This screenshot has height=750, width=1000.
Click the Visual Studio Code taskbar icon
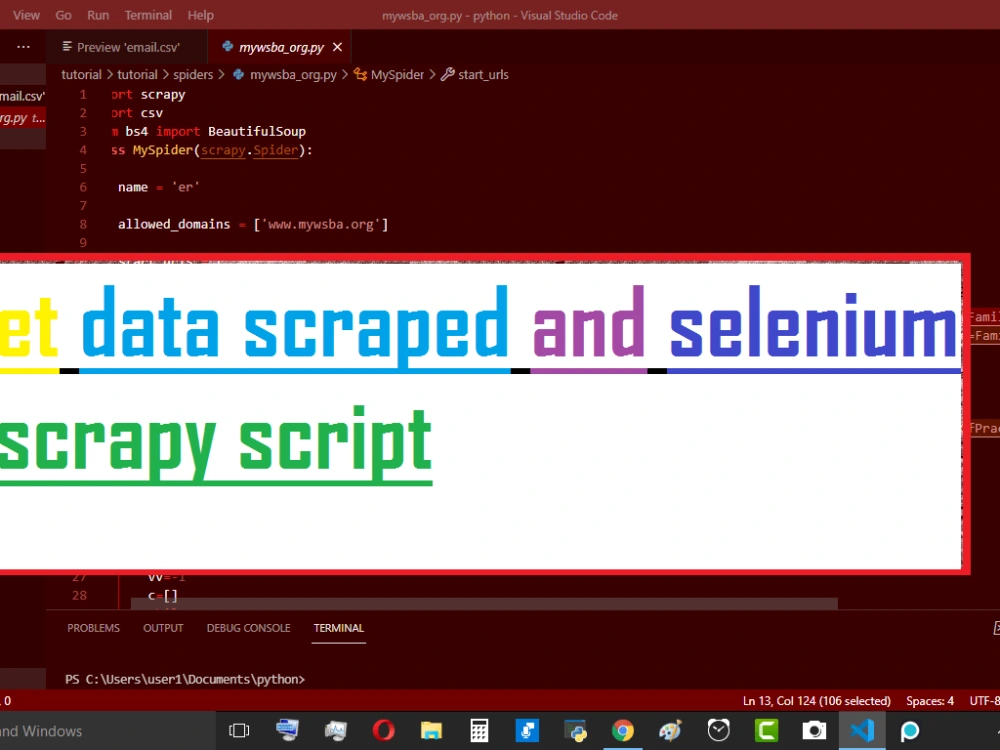pyautogui.click(x=862, y=730)
